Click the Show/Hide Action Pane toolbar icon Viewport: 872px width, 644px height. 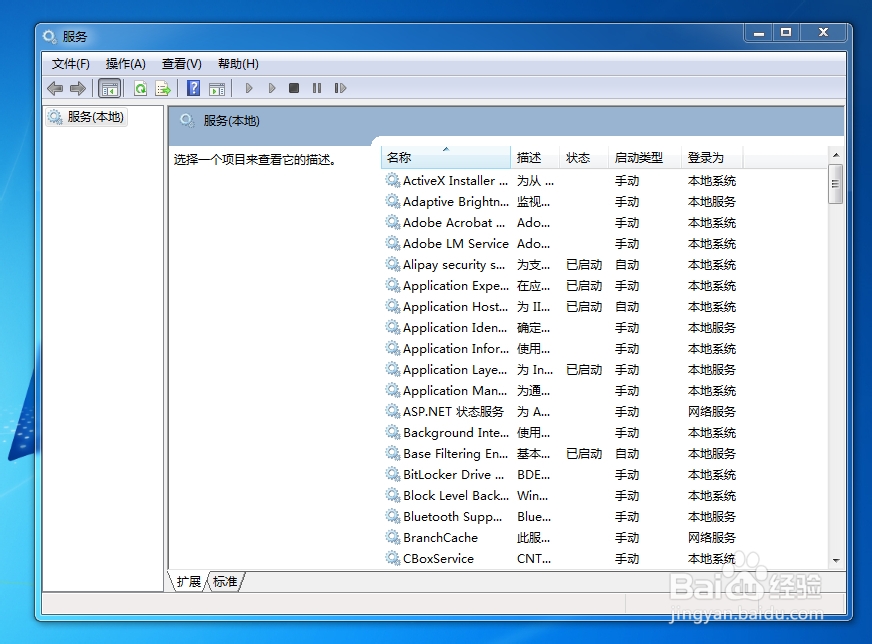point(217,88)
